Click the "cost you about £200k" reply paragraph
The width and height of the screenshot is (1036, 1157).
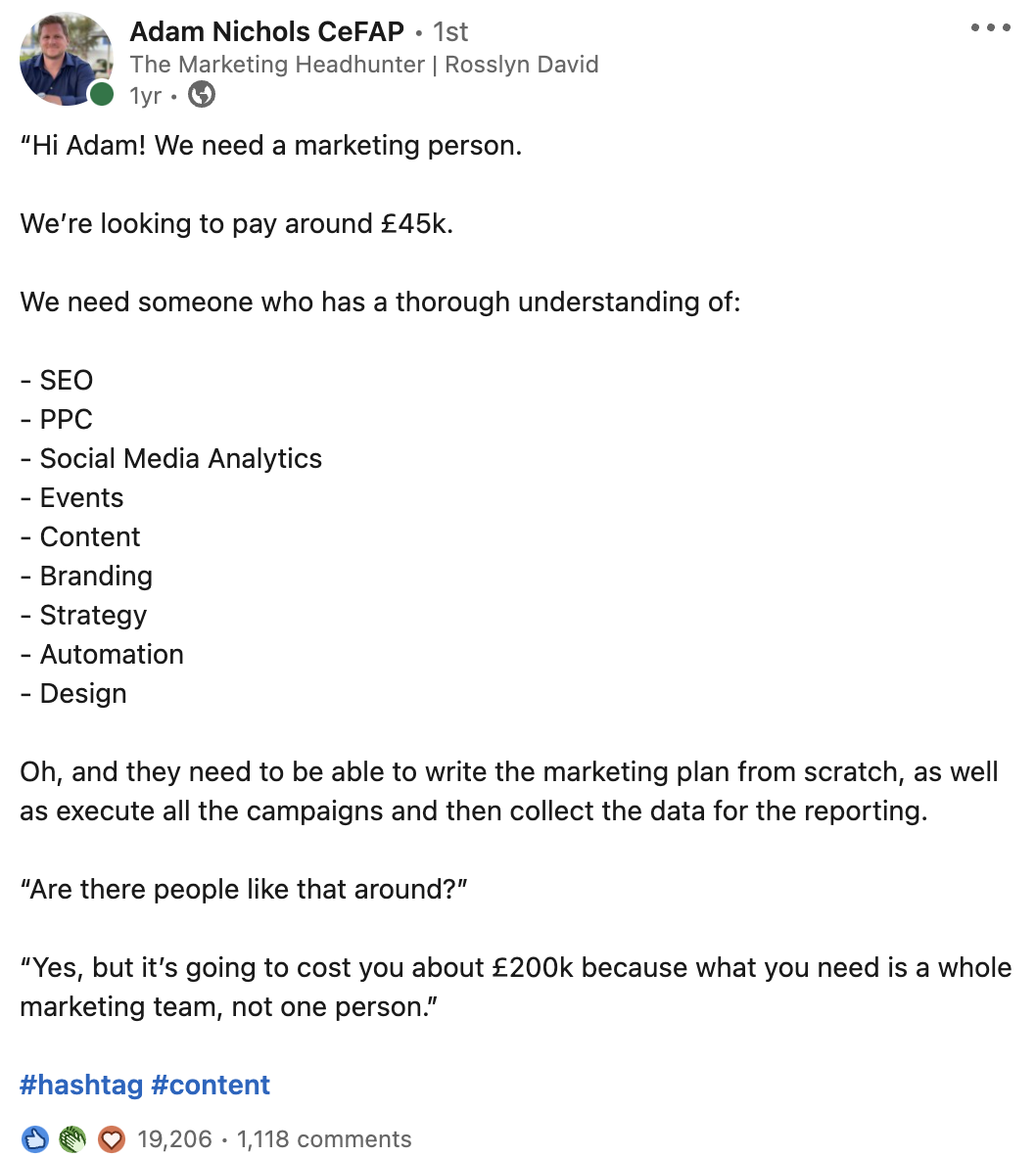pyautogui.click(x=515, y=987)
